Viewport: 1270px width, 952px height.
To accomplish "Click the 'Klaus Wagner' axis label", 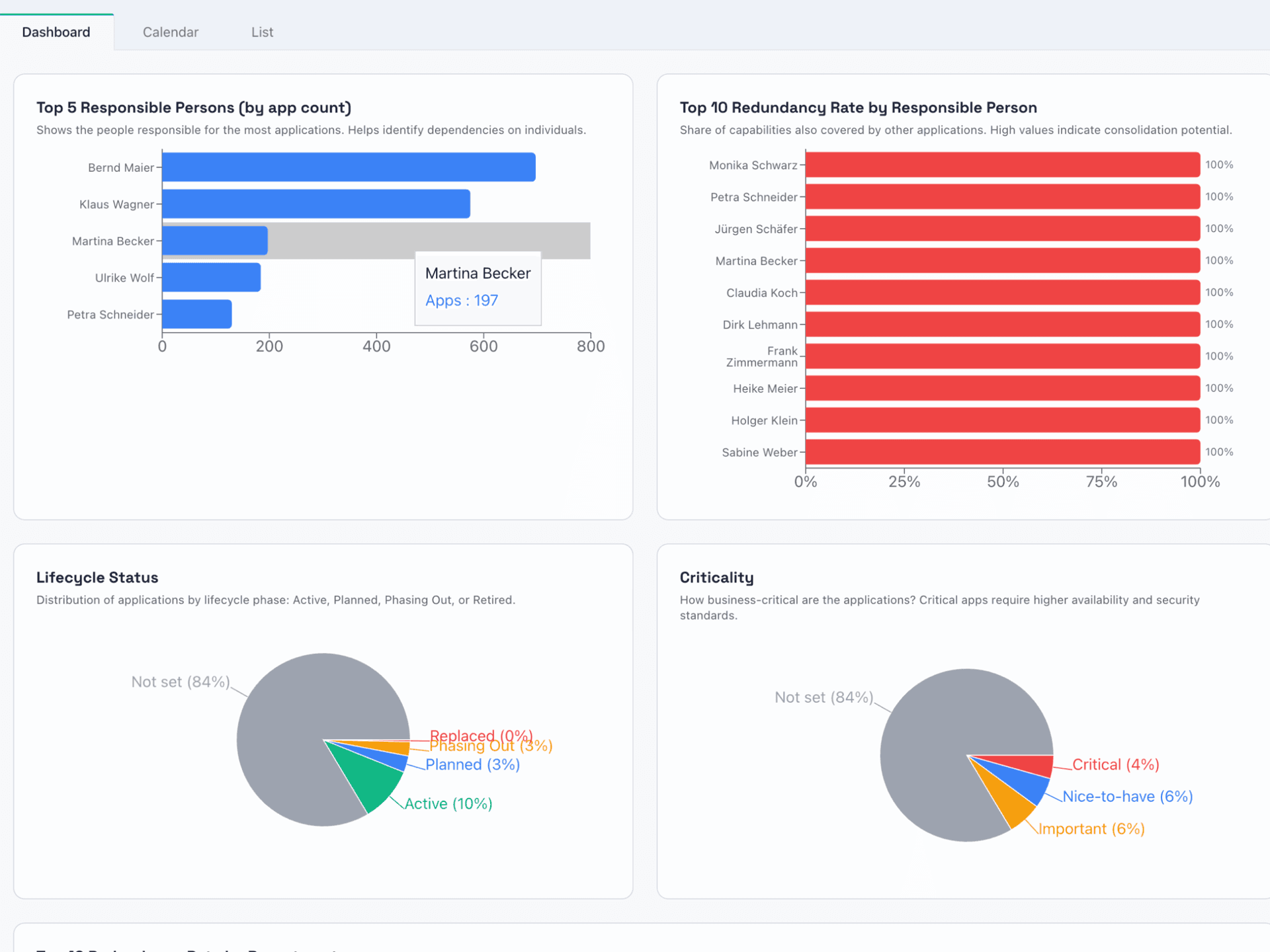I will pyautogui.click(x=116, y=204).
